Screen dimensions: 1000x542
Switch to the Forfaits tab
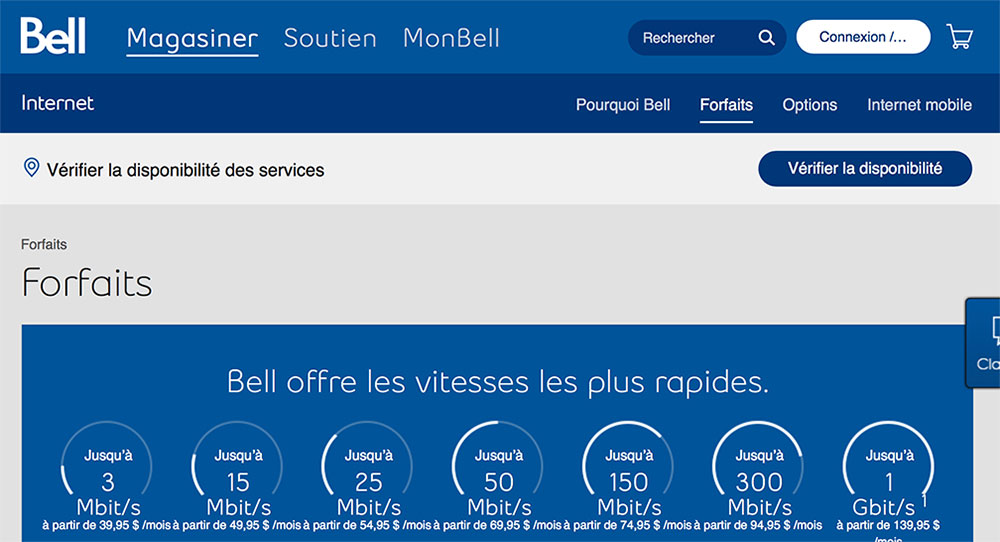726,104
